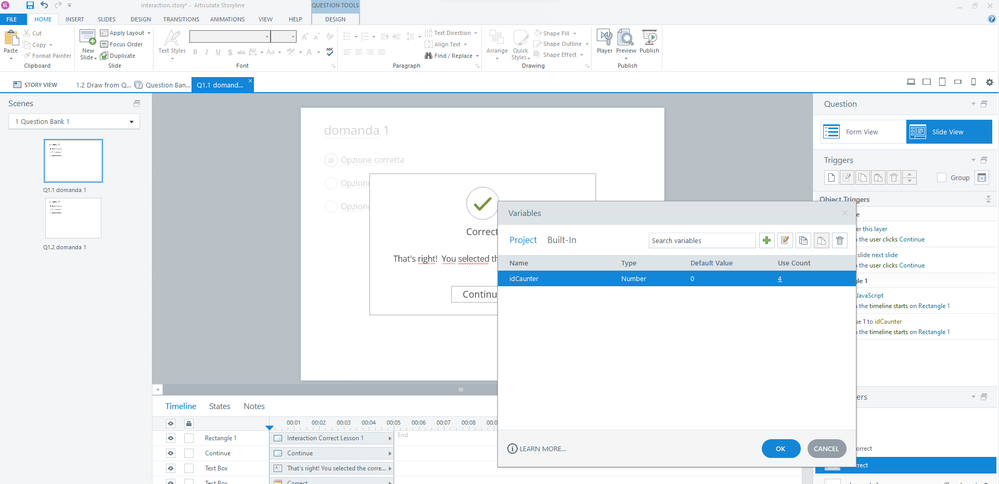Hide Rectangle 1 using its eye icon
Viewport: 999px width, 484px height.
pos(170,438)
